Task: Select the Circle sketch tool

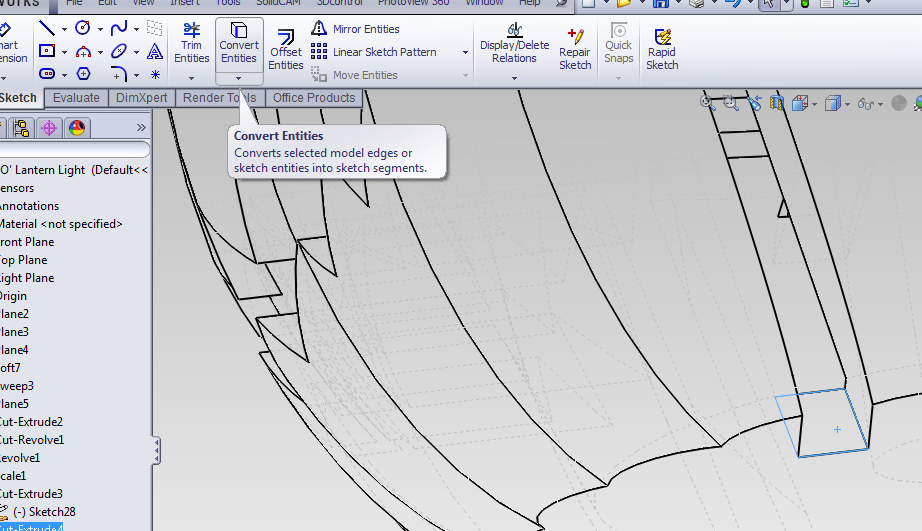Action: click(x=83, y=28)
